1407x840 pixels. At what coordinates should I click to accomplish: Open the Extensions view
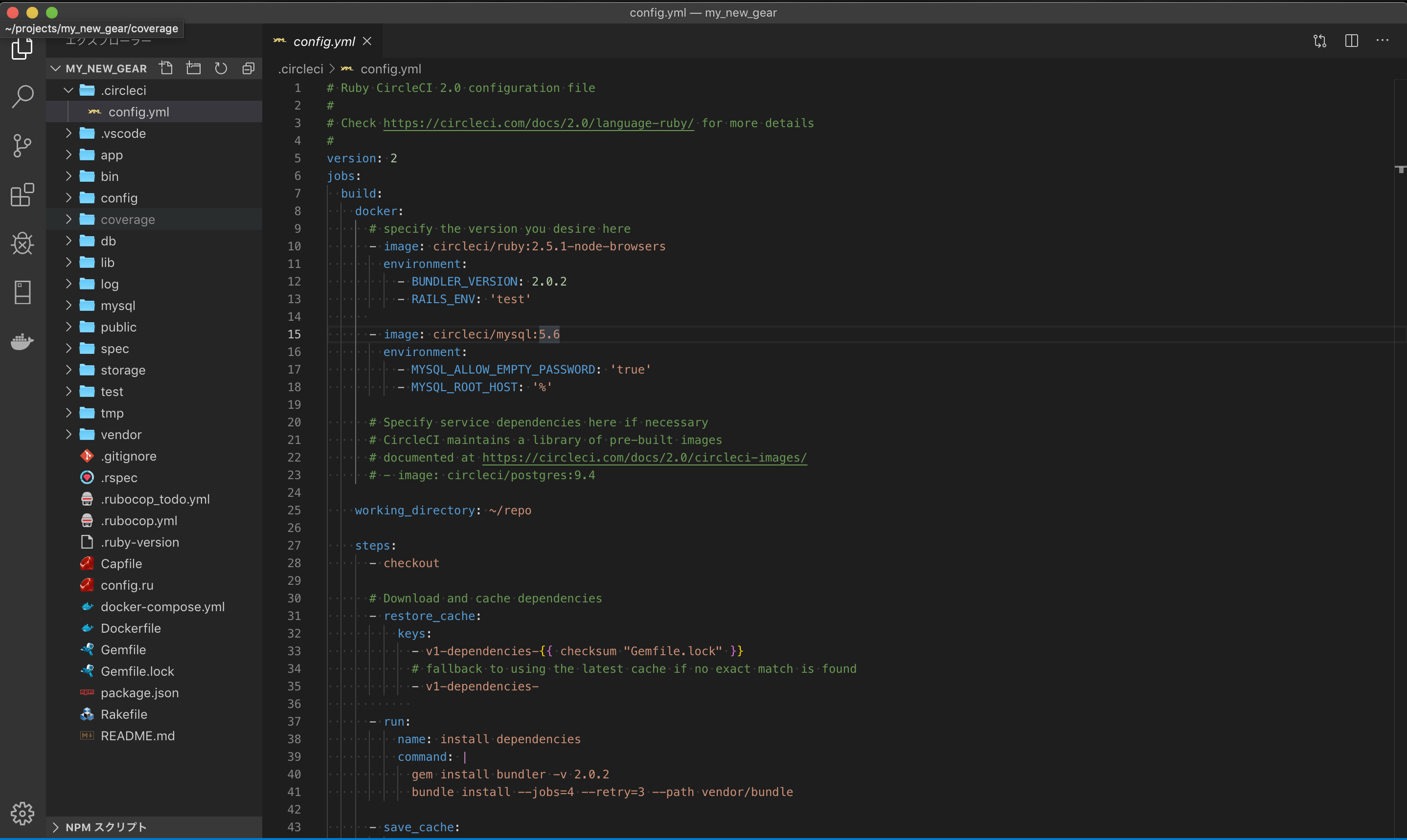coord(22,195)
